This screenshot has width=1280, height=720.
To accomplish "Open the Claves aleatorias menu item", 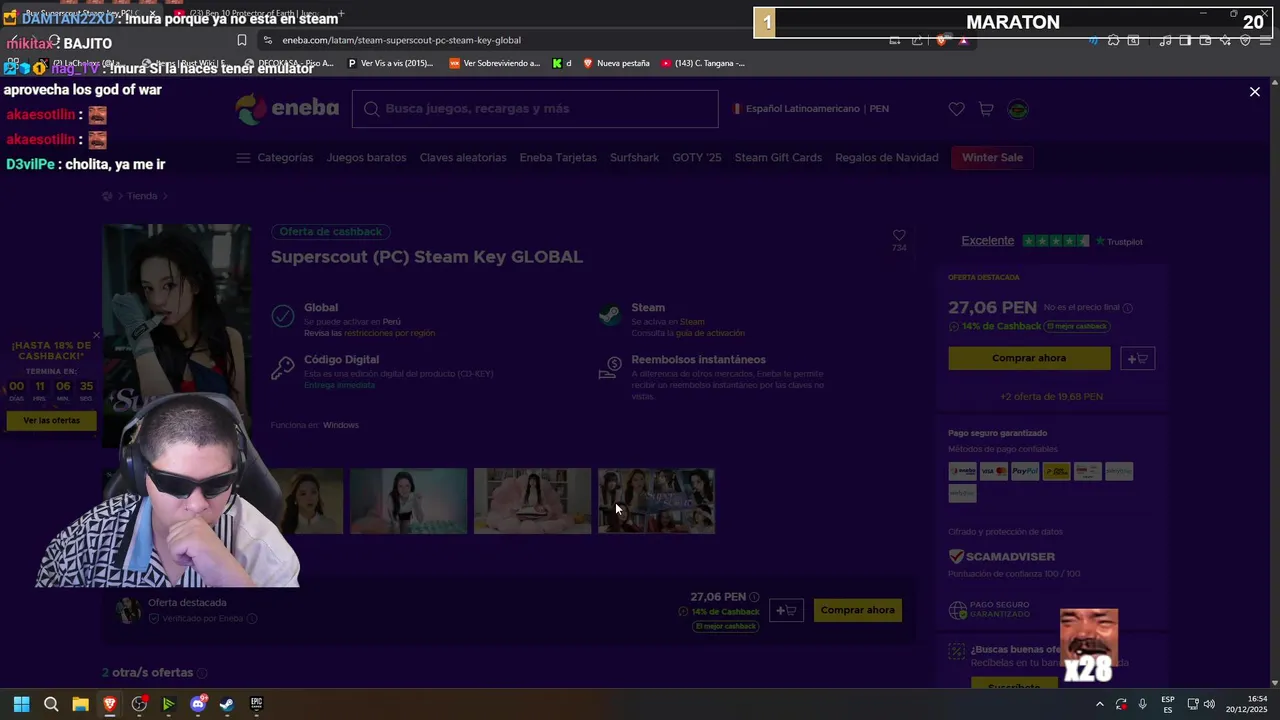I will (x=463, y=158).
